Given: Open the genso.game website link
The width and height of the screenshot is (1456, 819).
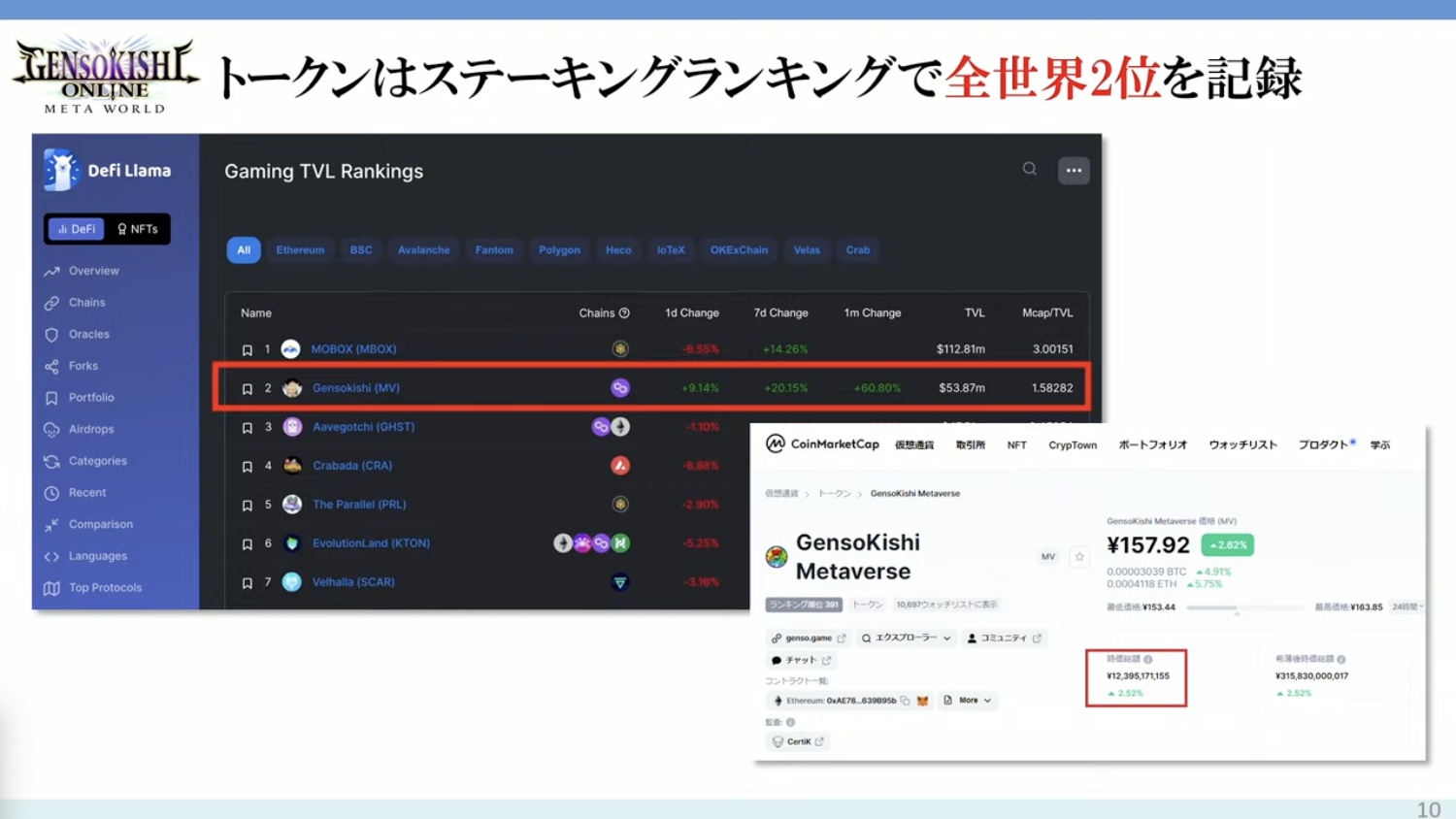Looking at the screenshot, I should coord(808,639).
